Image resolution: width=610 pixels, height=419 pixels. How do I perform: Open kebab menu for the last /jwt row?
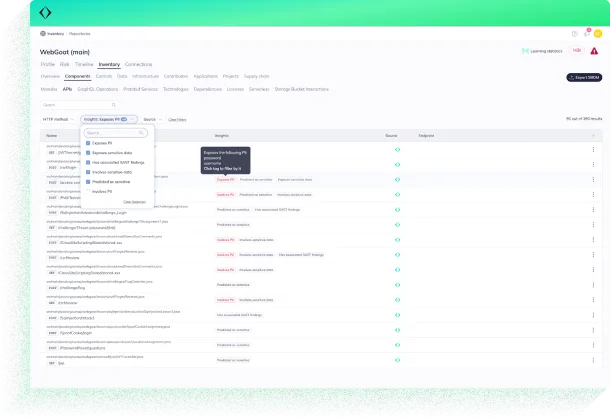[593, 360]
